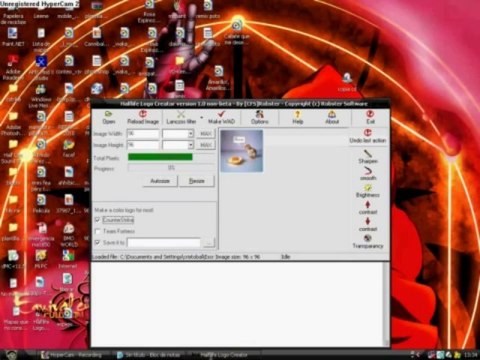Click the Progress bar

[x=171, y=168]
